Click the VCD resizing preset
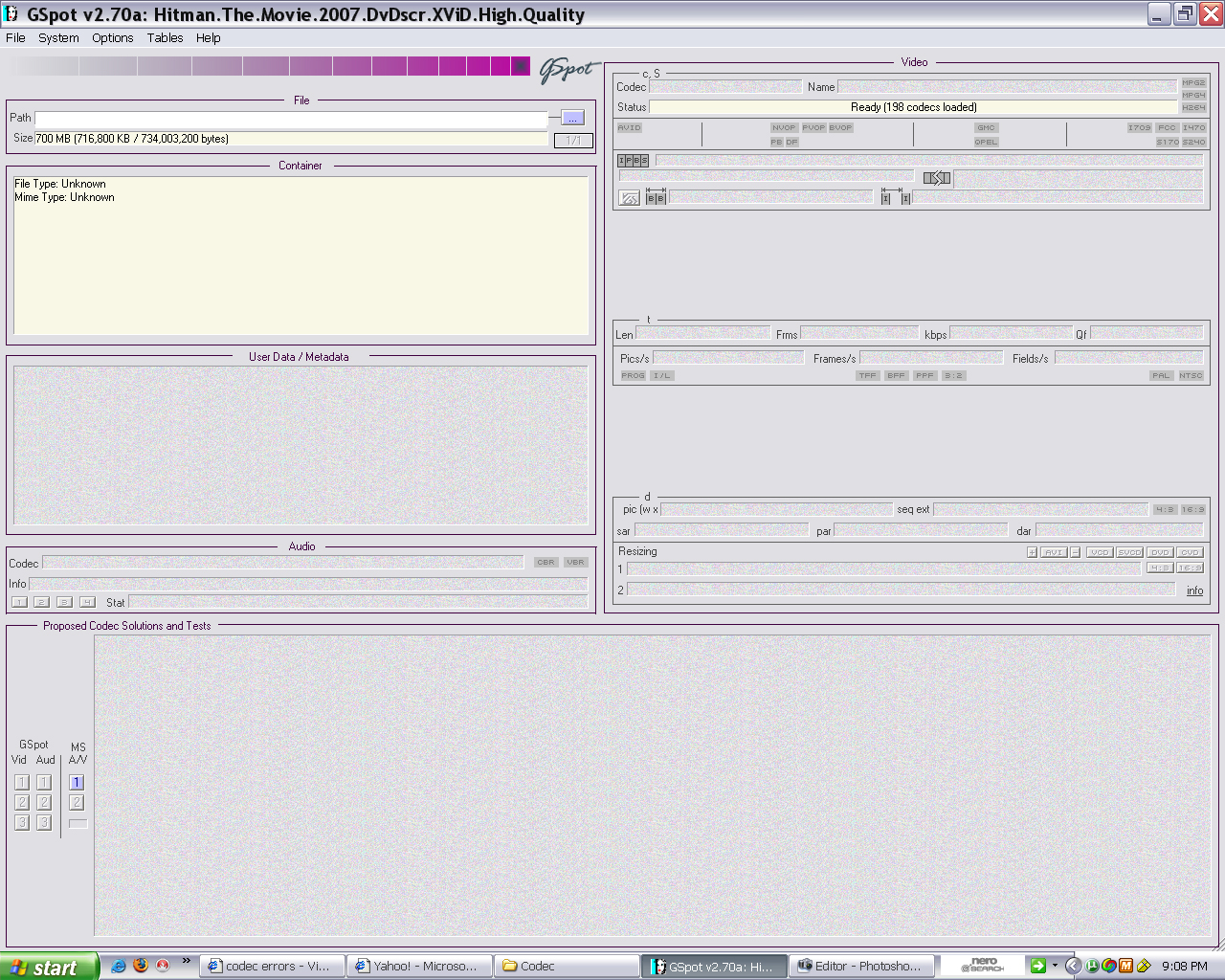1225x980 pixels. click(1100, 552)
